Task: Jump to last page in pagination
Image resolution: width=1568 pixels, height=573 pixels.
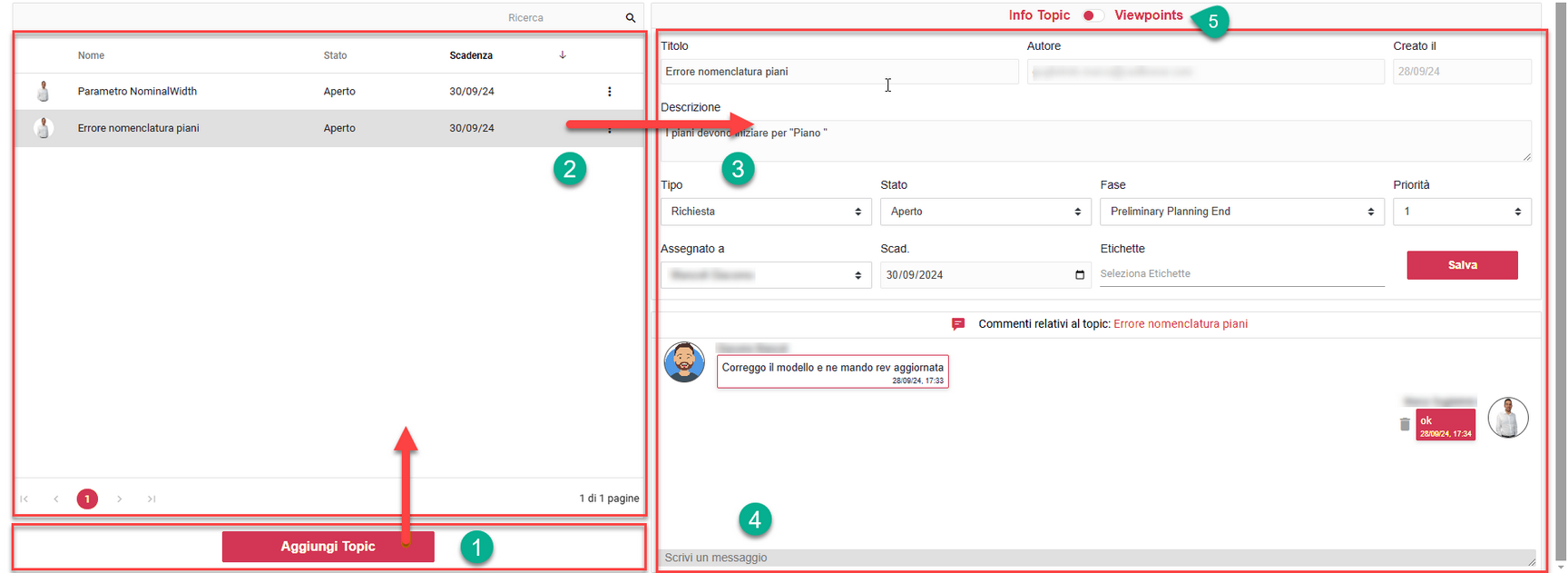Action: point(152,499)
